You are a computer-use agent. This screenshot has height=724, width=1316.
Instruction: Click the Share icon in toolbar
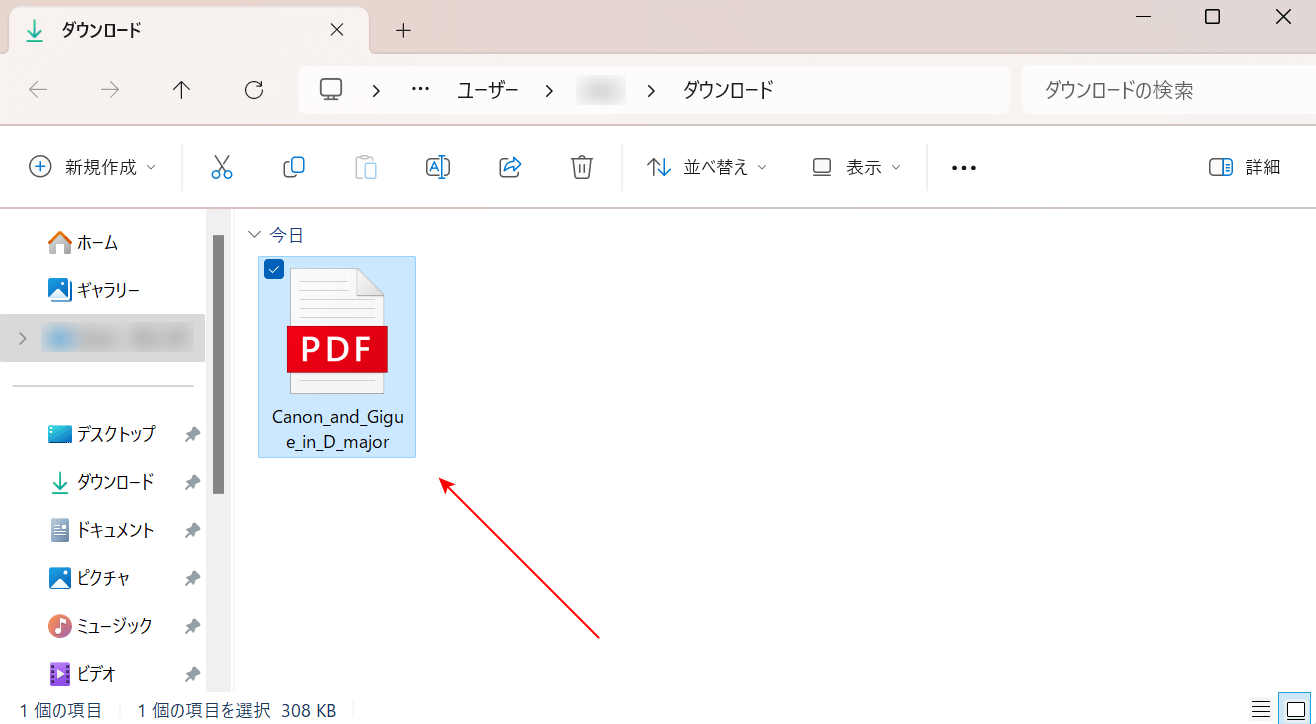pyautogui.click(x=510, y=167)
